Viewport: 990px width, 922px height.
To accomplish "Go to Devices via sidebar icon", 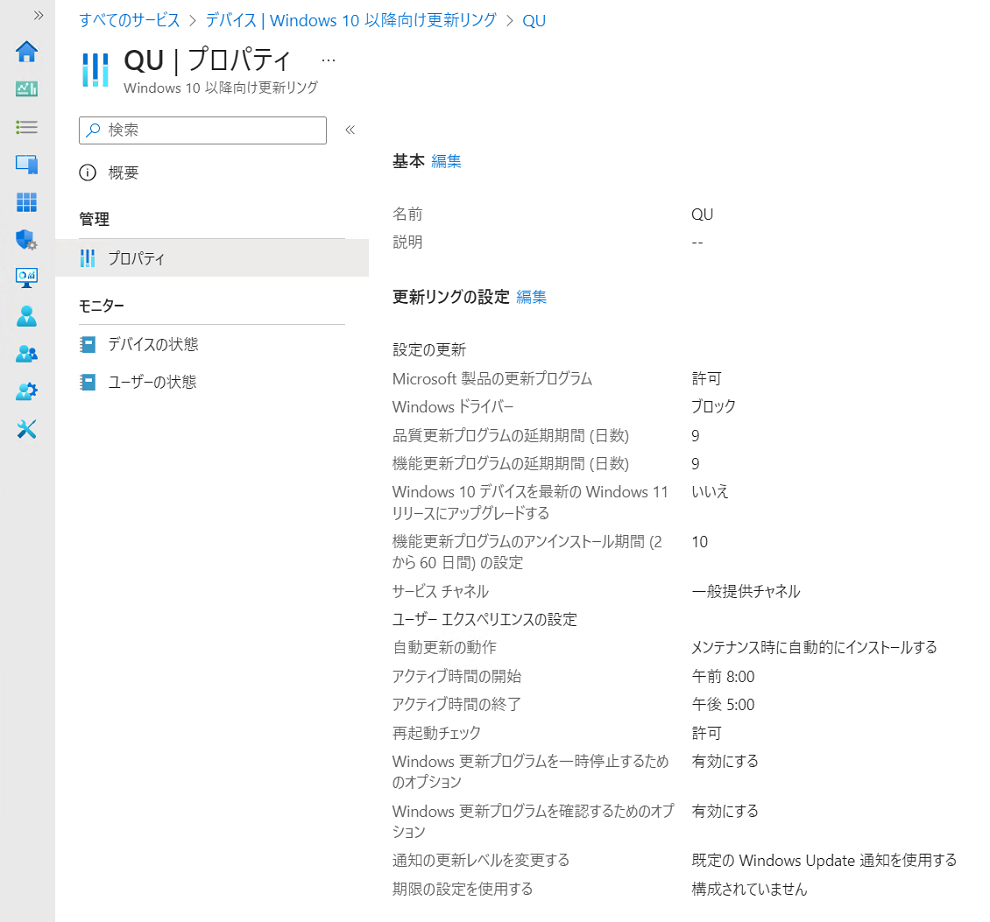I will pos(27,164).
